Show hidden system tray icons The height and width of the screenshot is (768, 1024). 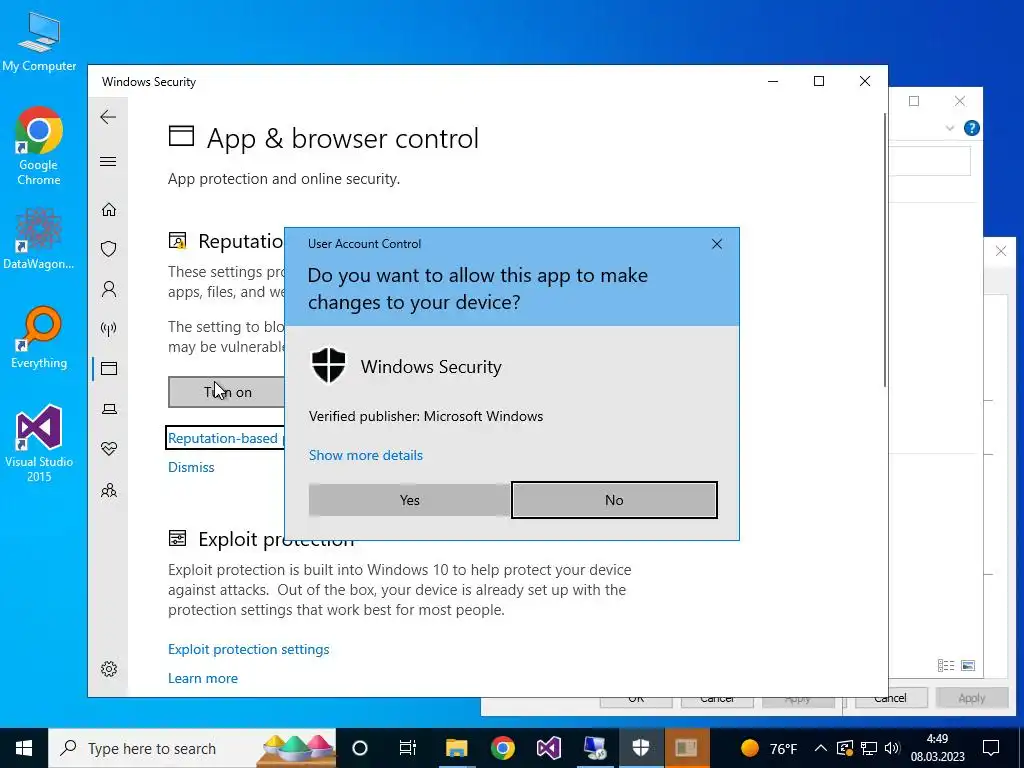(x=821, y=748)
